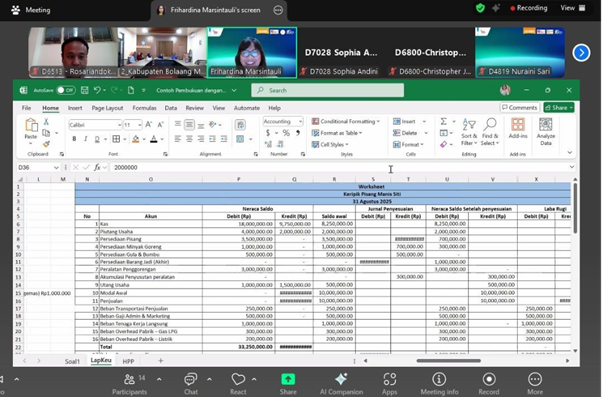The width and height of the screenshot is (602, 397).
Task: Switch to the HPP sheet tab
Action: coord(128,361)
